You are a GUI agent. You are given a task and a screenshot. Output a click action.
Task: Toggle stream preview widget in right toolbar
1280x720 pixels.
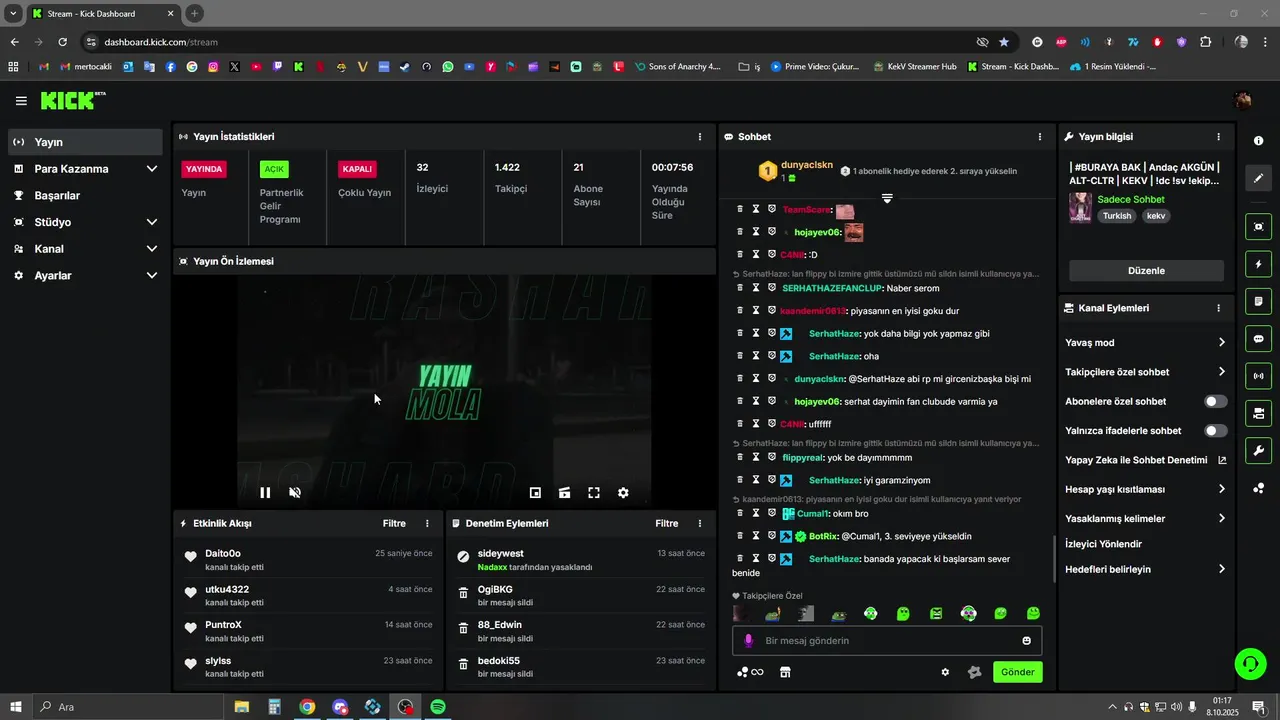click(1259, 227)
